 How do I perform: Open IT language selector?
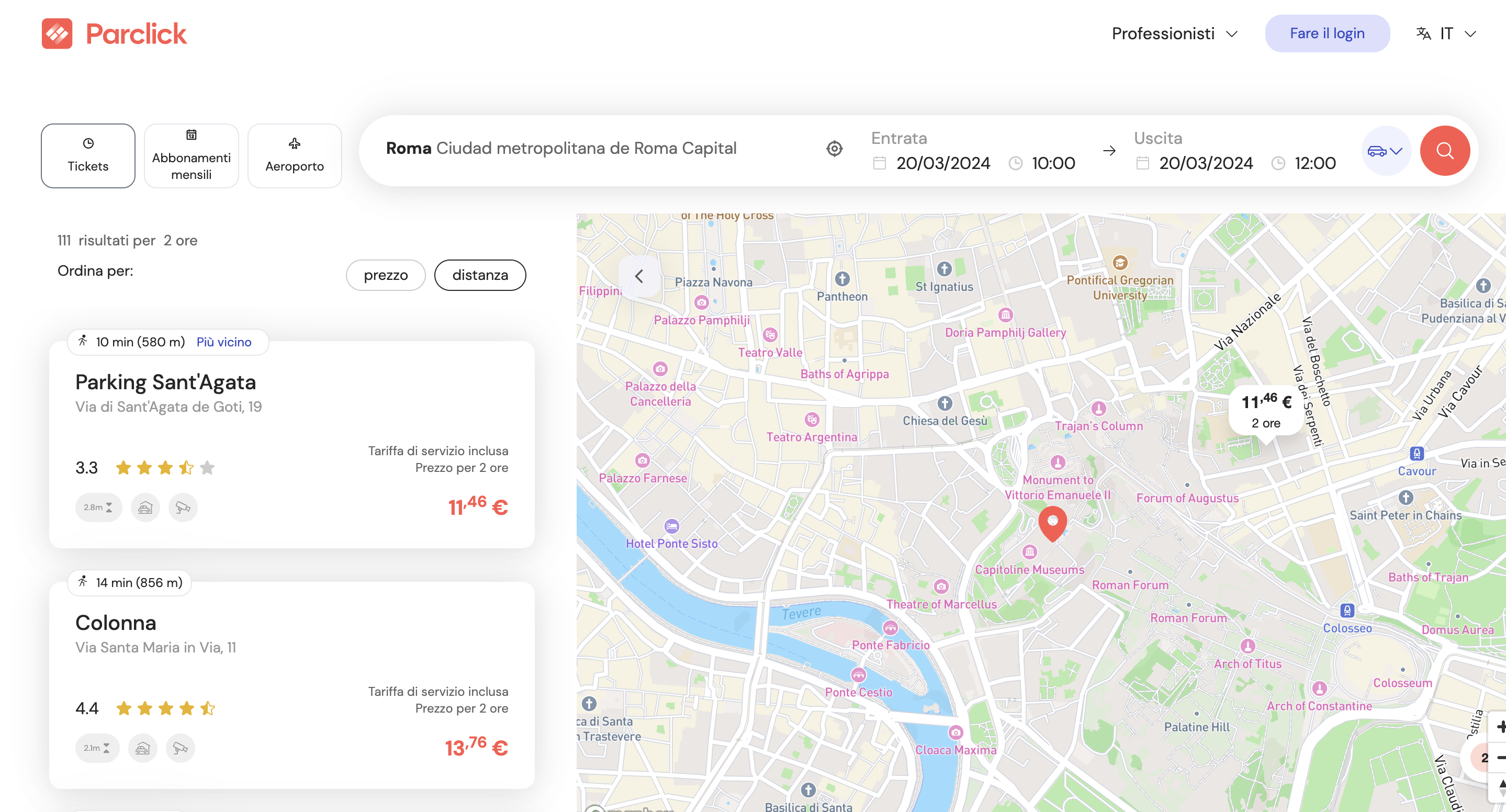(1445, 33)
